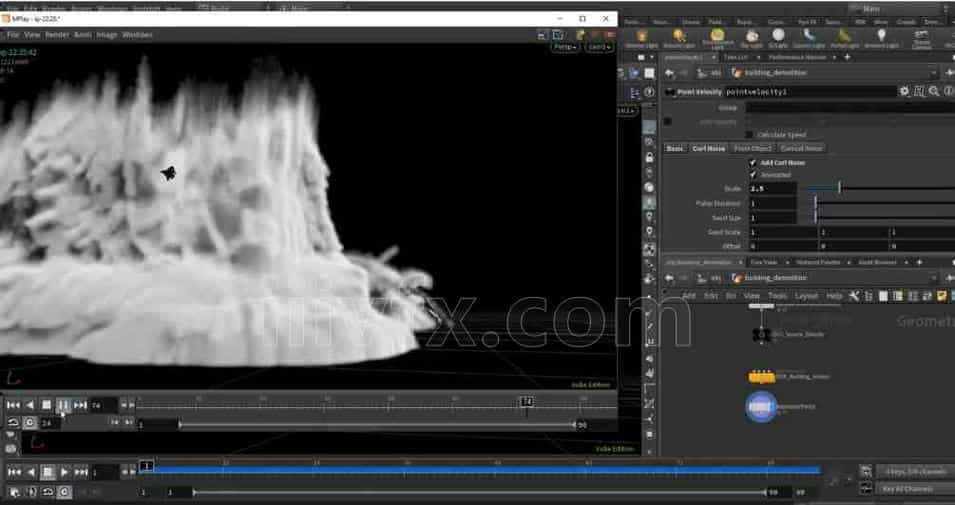Open the Render menu in MPlay

tap(57, 35)
